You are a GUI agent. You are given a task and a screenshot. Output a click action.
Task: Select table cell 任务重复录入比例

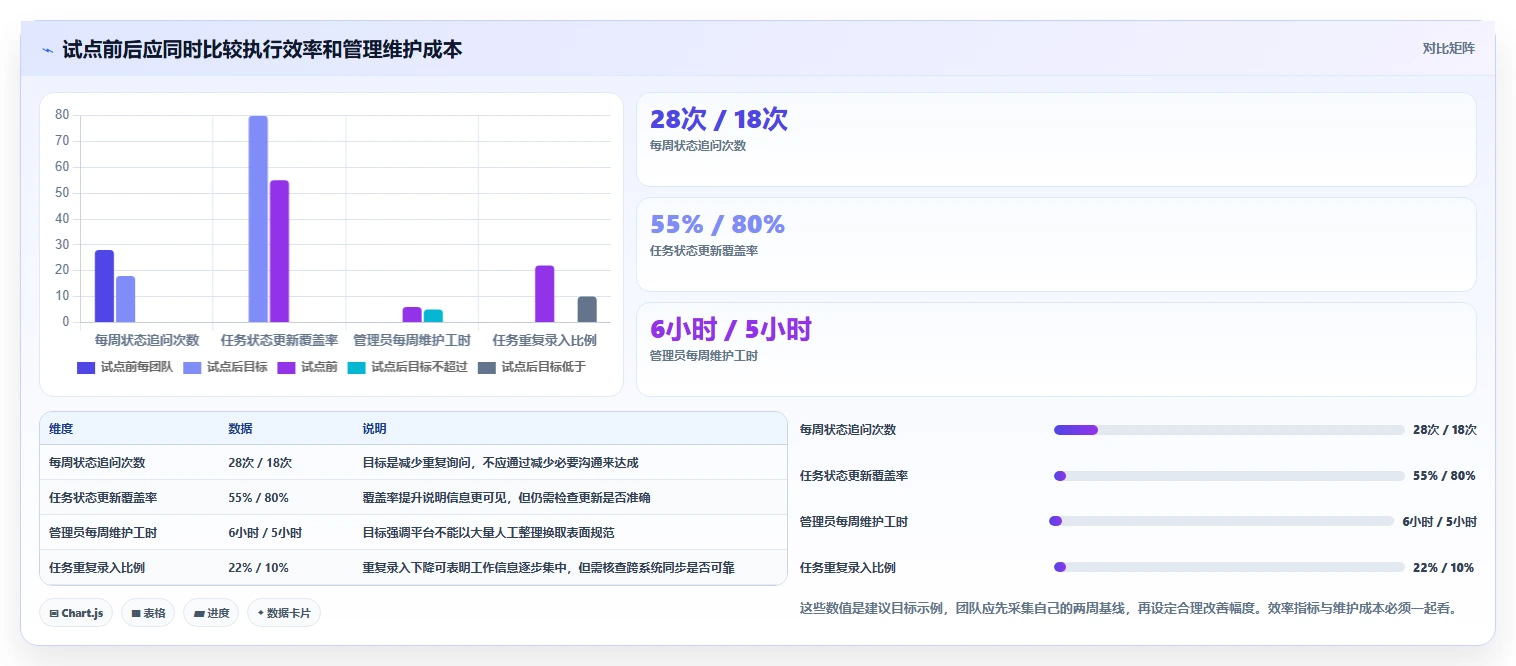coord(97,568)
